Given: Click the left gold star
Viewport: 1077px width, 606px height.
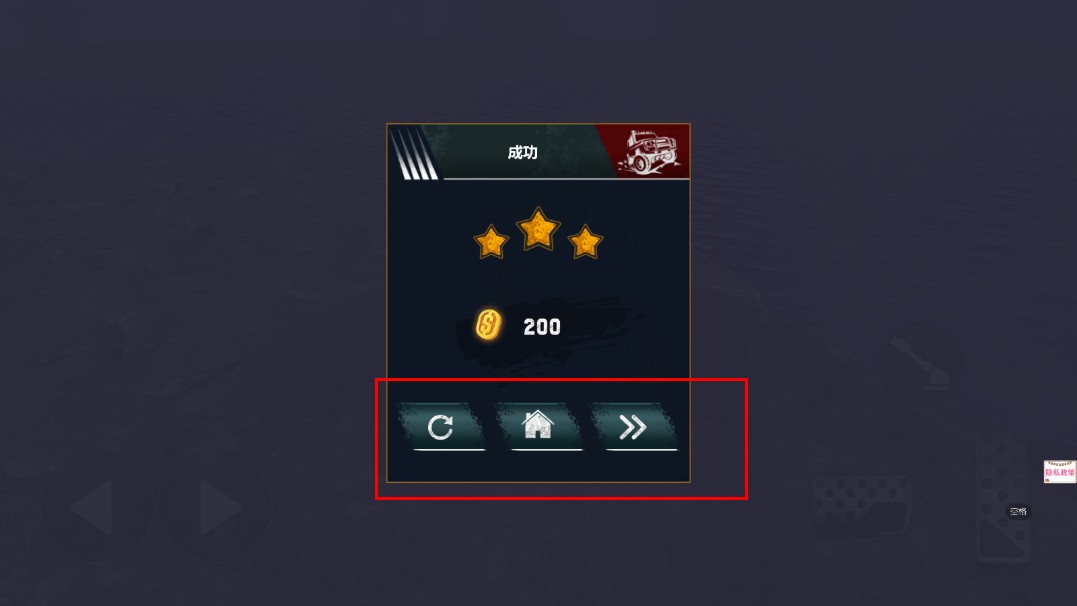Looking at the screenshot, I should 491,242.
